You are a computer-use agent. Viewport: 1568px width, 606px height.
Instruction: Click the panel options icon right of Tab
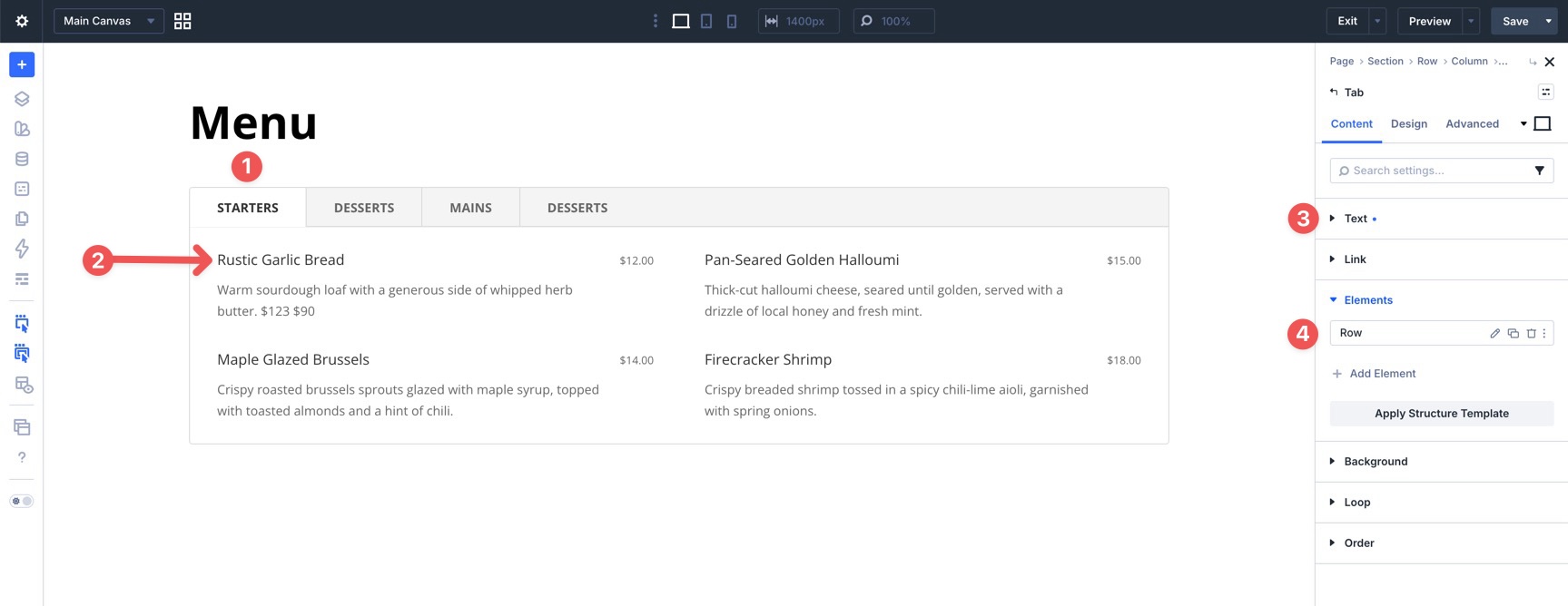click(x=1545, y=92)
